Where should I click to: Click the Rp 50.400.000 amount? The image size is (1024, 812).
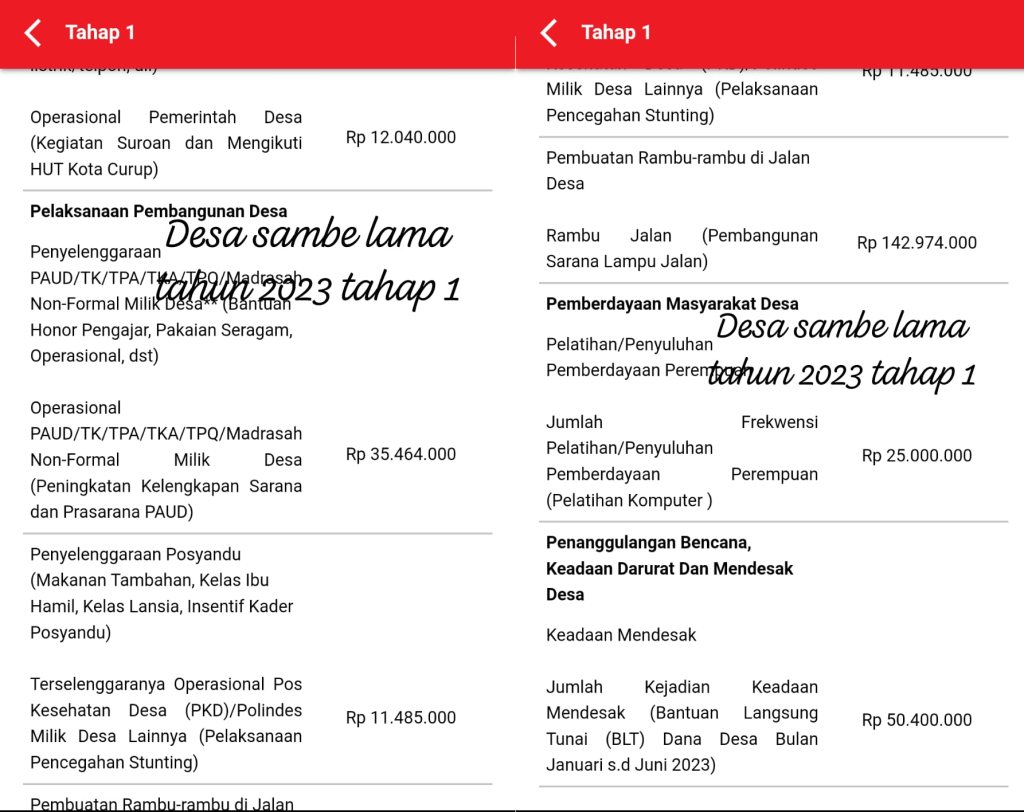pyautogui.click(x=917, y=720)
